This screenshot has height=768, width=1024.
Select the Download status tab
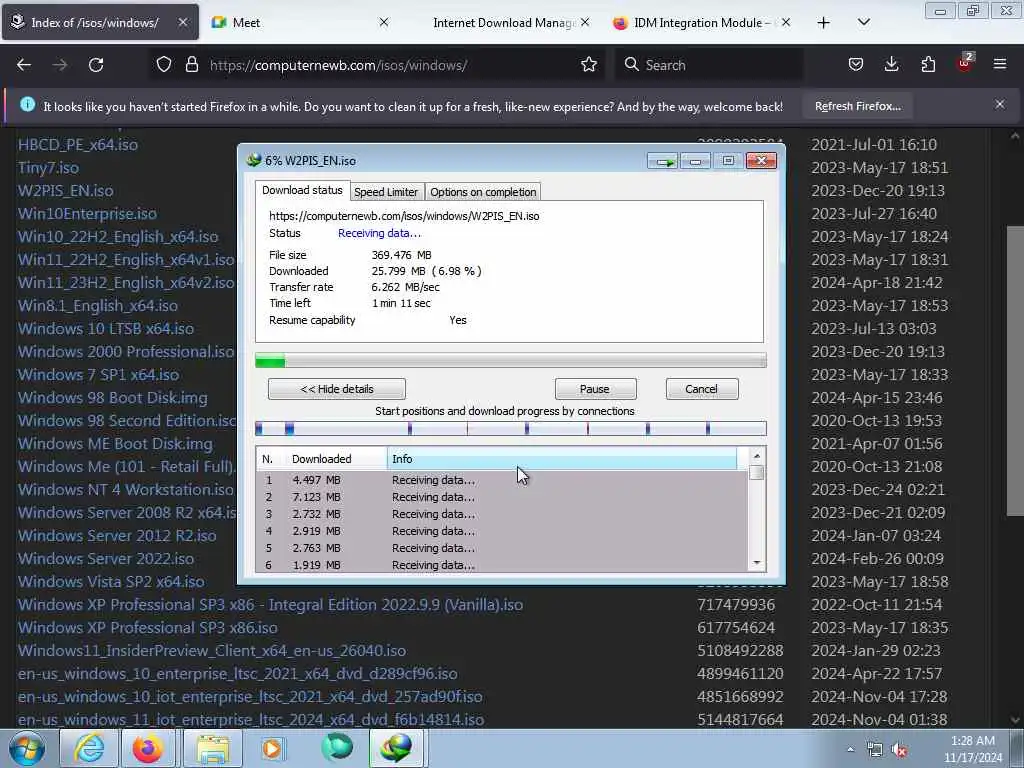(302, 190)
